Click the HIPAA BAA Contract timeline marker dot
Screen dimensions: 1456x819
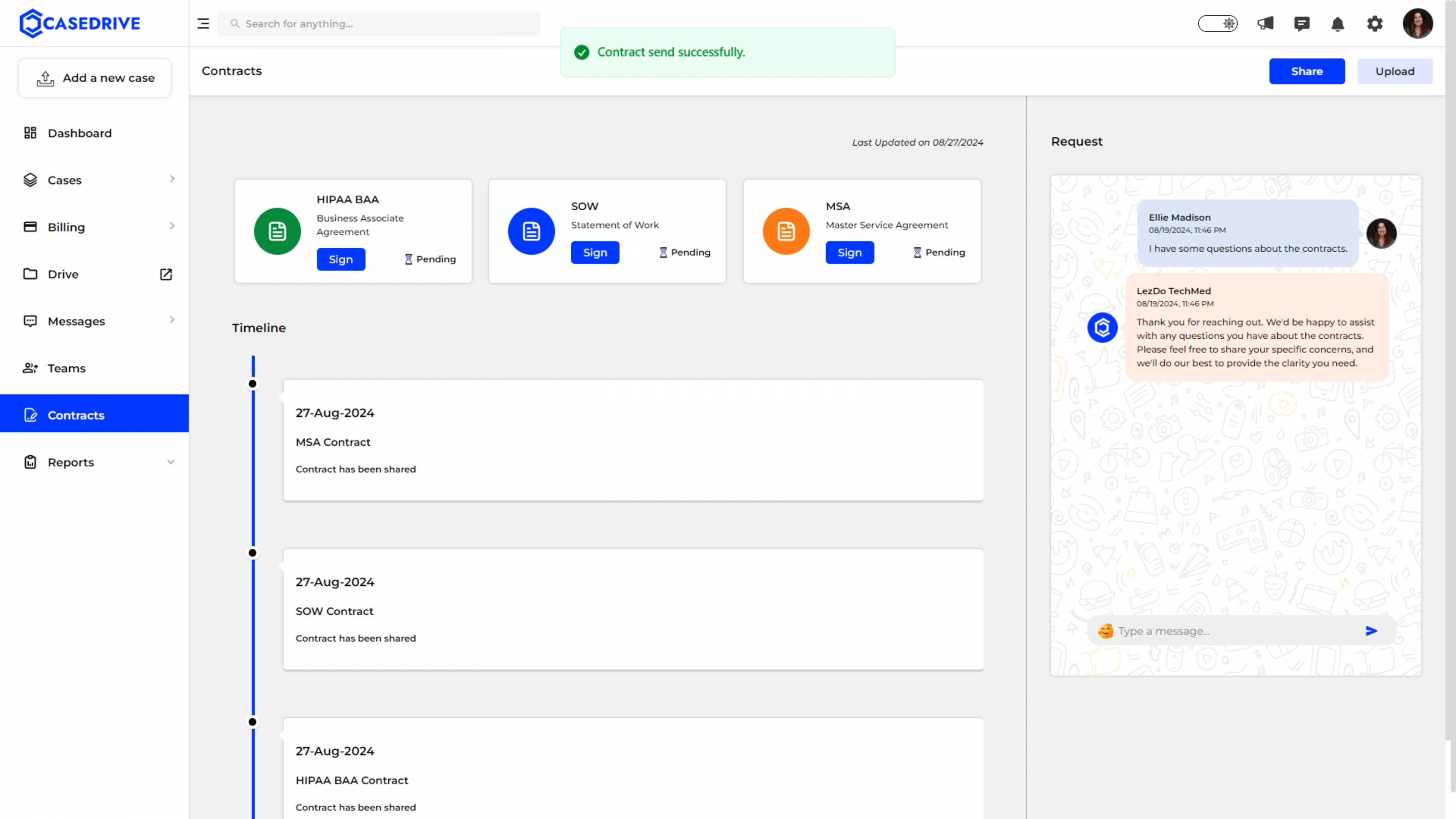[253, 722]
